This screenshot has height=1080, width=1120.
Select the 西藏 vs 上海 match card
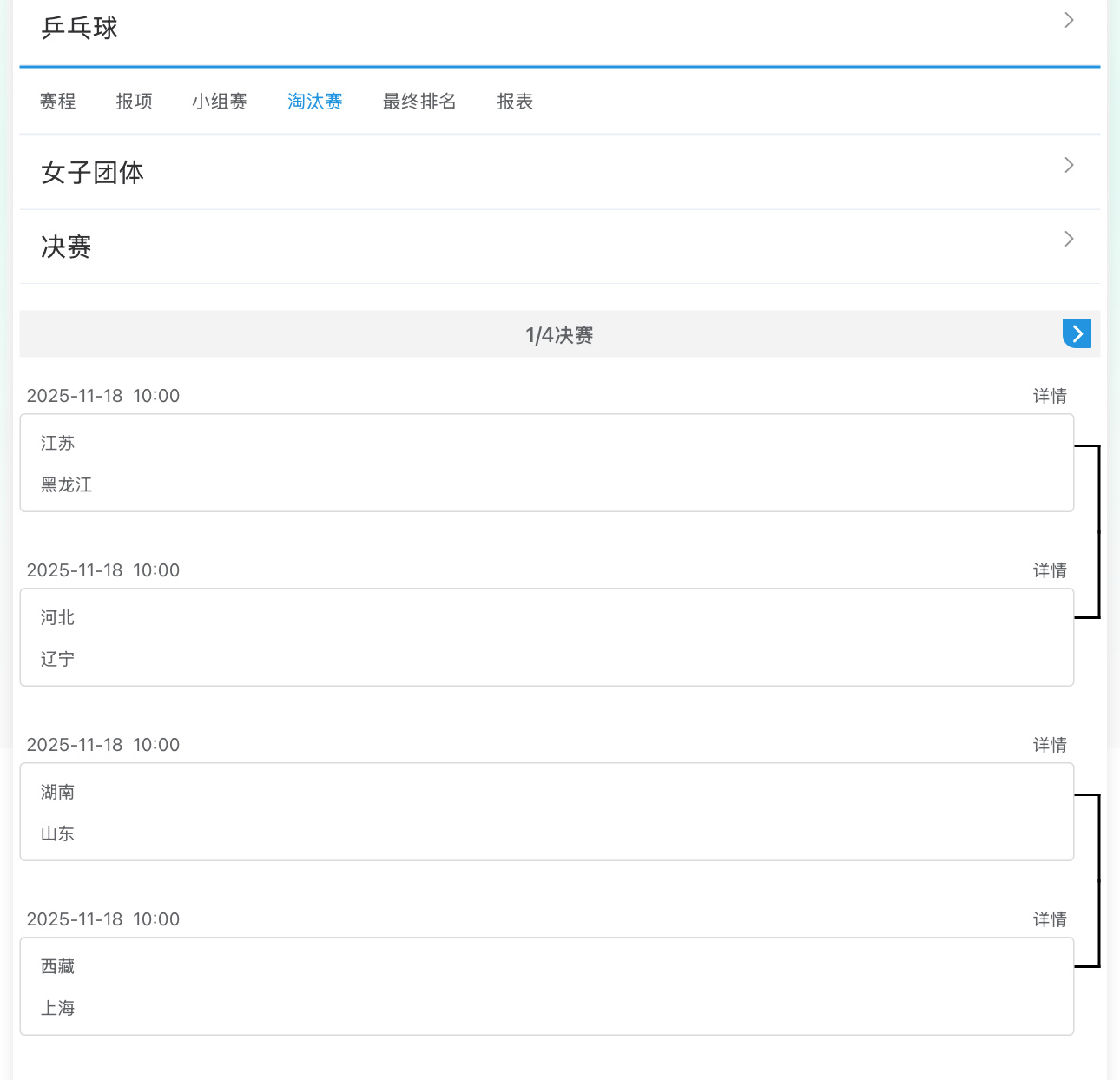point(547,986)
